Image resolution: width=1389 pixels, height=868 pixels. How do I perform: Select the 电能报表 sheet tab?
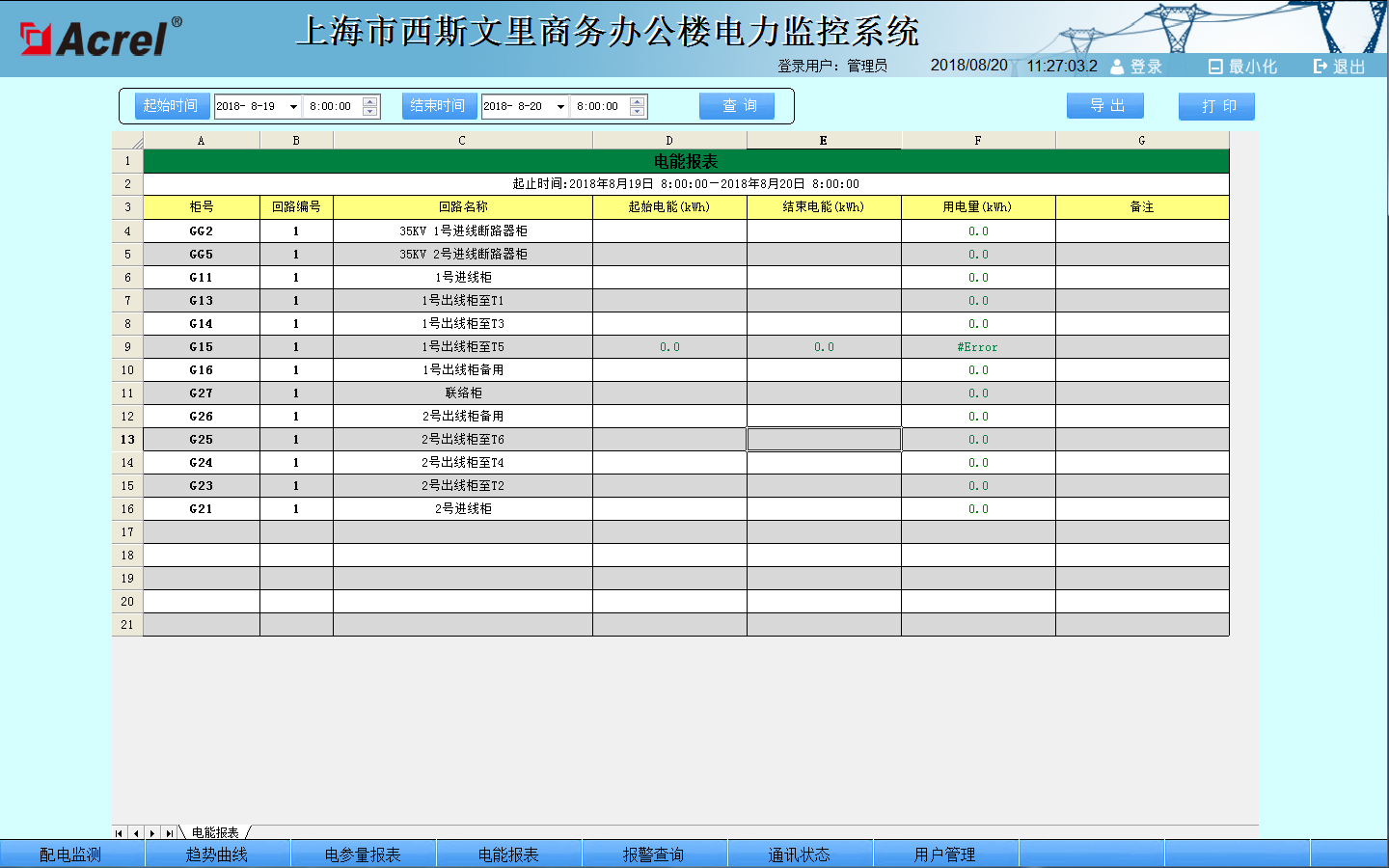[215, 832]
